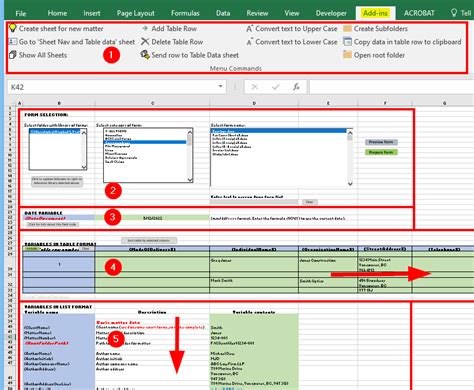
Task: Click the Smith Optics organization cell
Action: (x=328, y=283)
